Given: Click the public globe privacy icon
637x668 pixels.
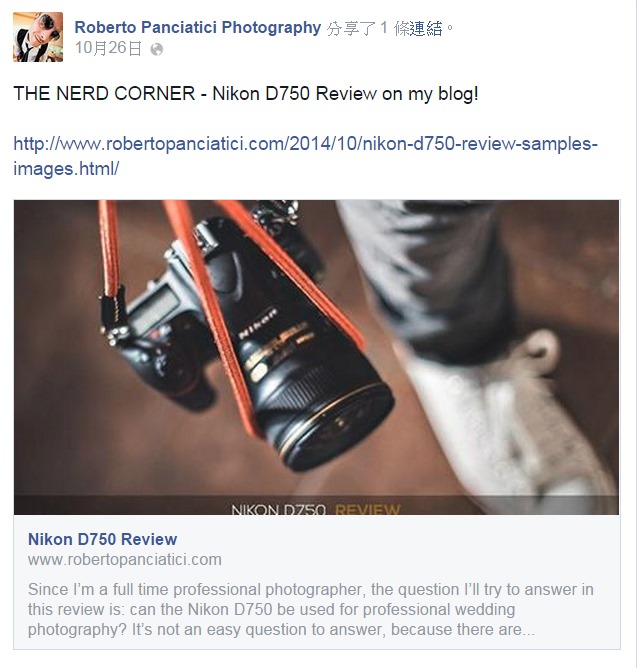Looking at the screenshot, I should 157,49.
